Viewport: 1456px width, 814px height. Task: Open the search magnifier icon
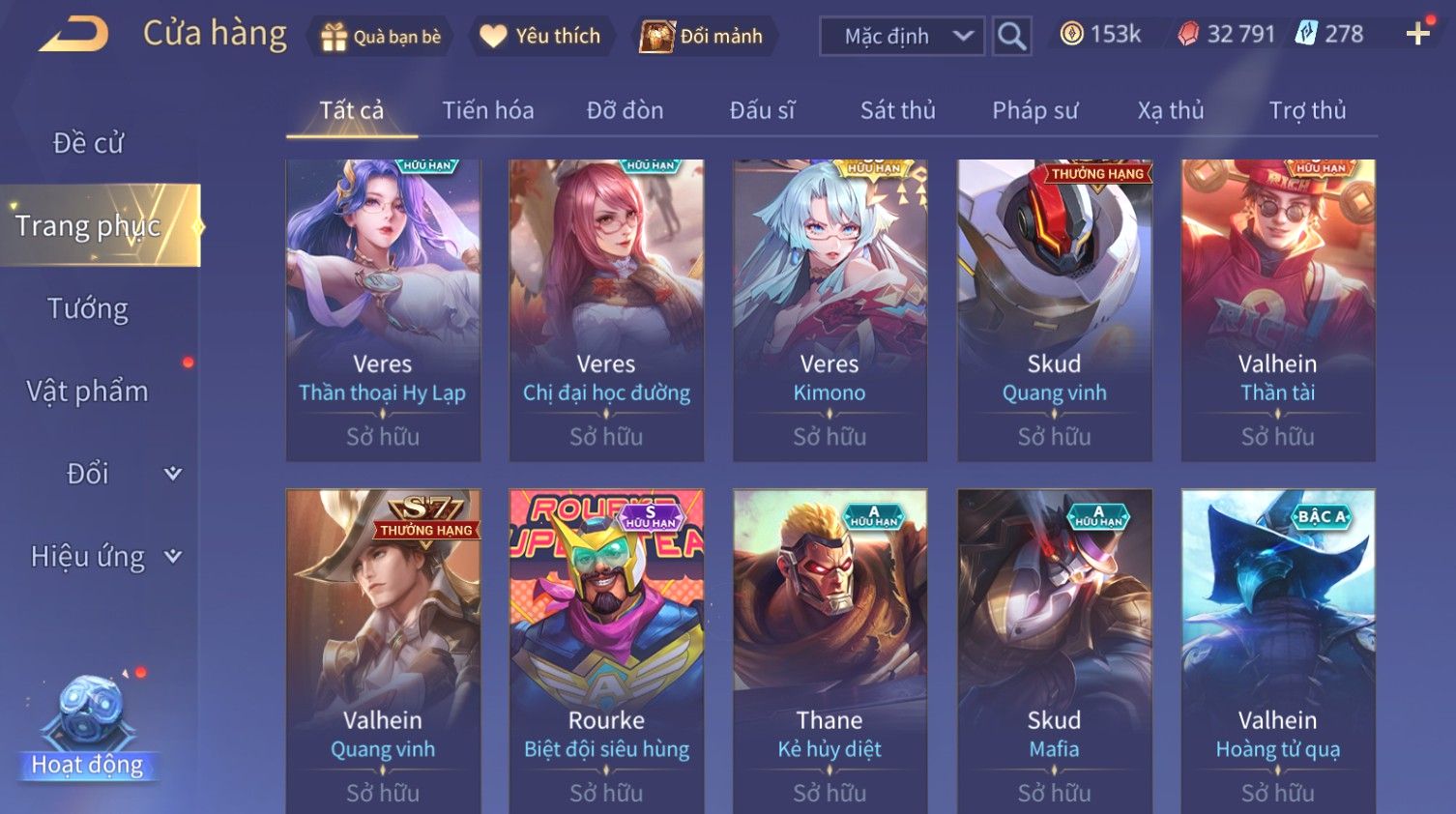click(1012, 37)
